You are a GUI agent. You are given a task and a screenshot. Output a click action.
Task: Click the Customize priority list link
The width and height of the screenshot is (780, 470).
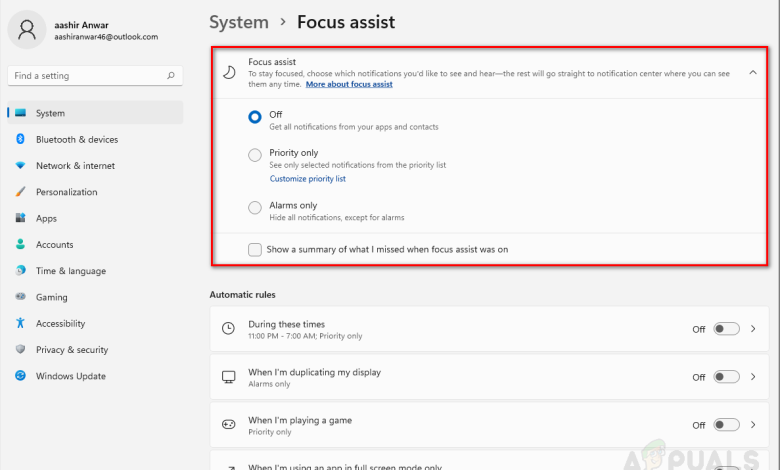(308, 179)
